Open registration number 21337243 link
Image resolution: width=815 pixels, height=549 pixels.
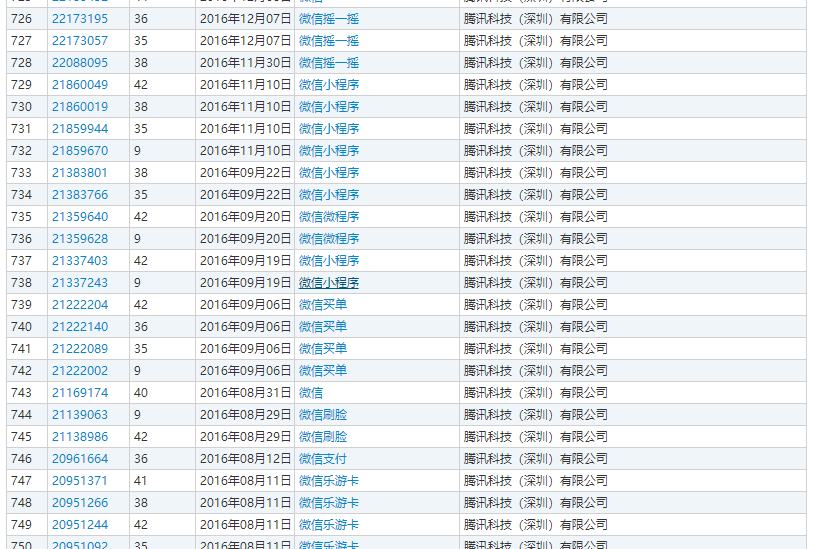tap(80, 283)
